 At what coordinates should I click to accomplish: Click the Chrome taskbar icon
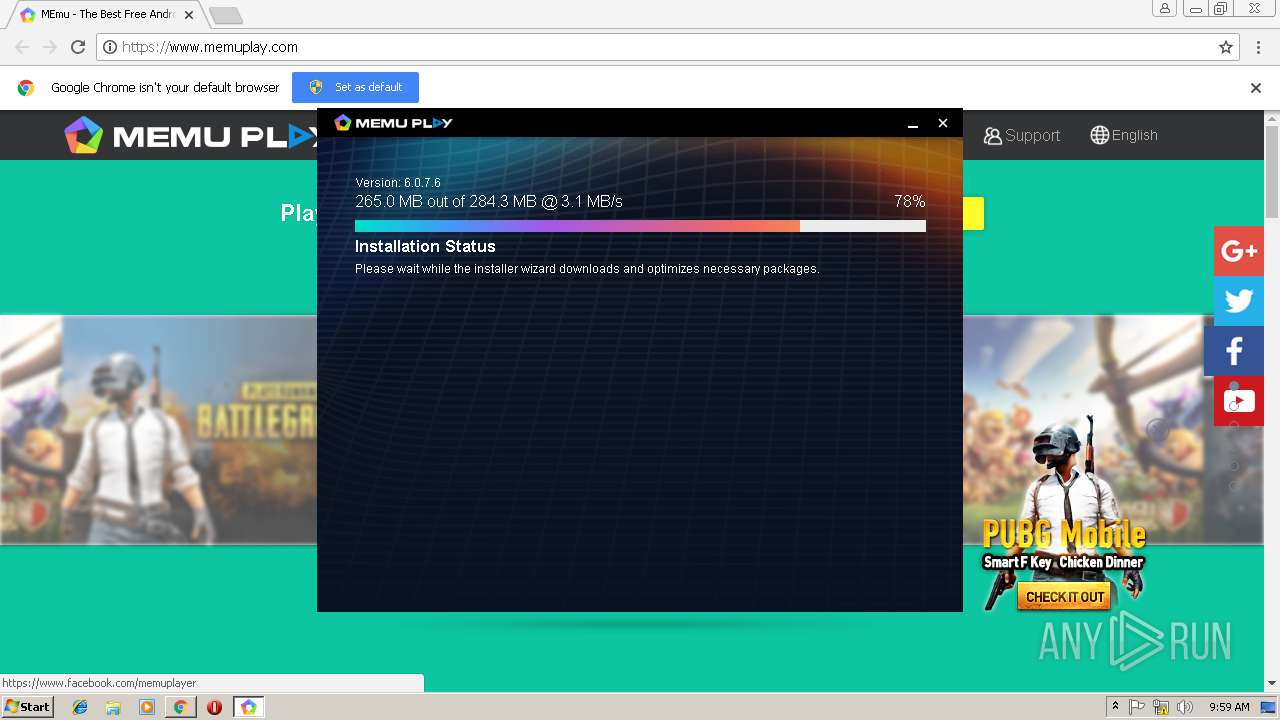(x=180, y=707)
